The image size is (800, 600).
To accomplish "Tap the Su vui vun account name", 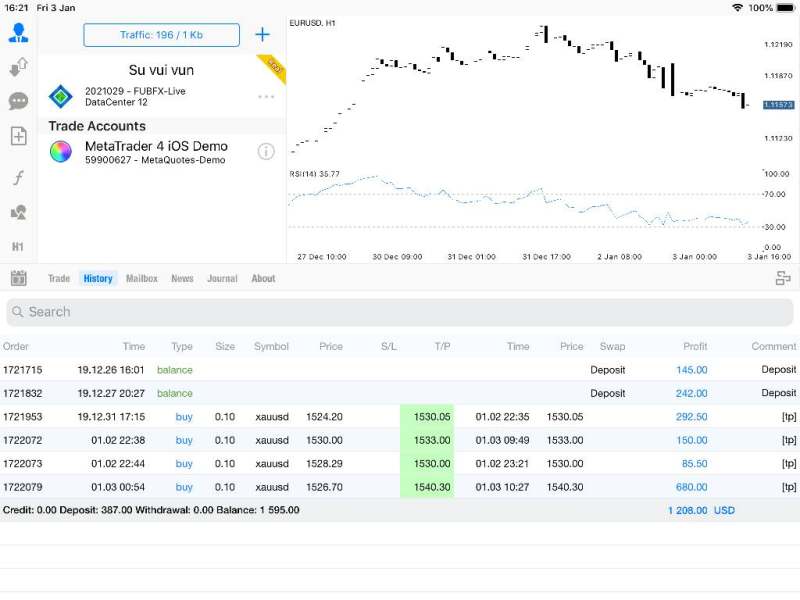I will (x=161, y=70).
